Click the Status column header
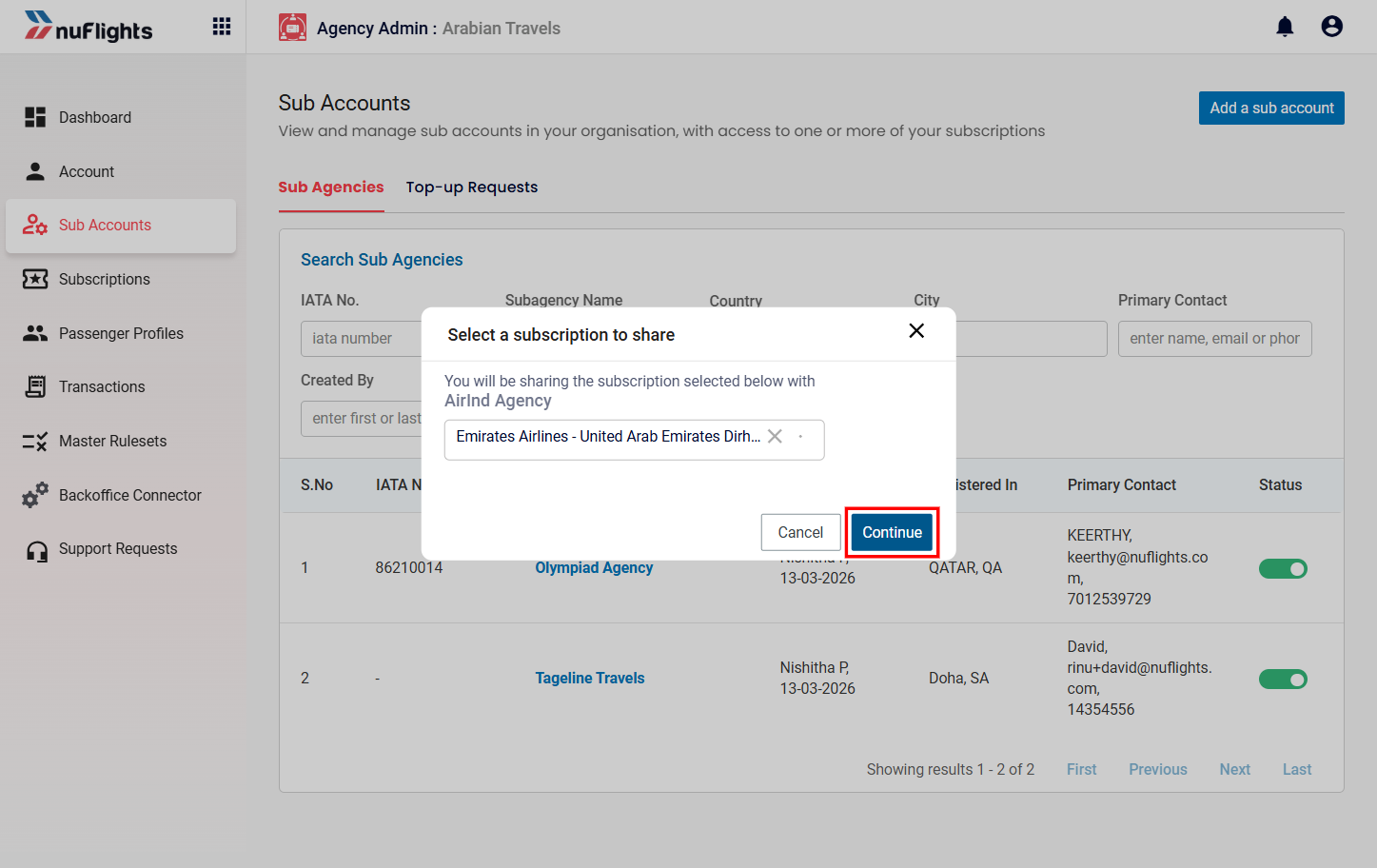The image size is (1377, 868). 1280,484
